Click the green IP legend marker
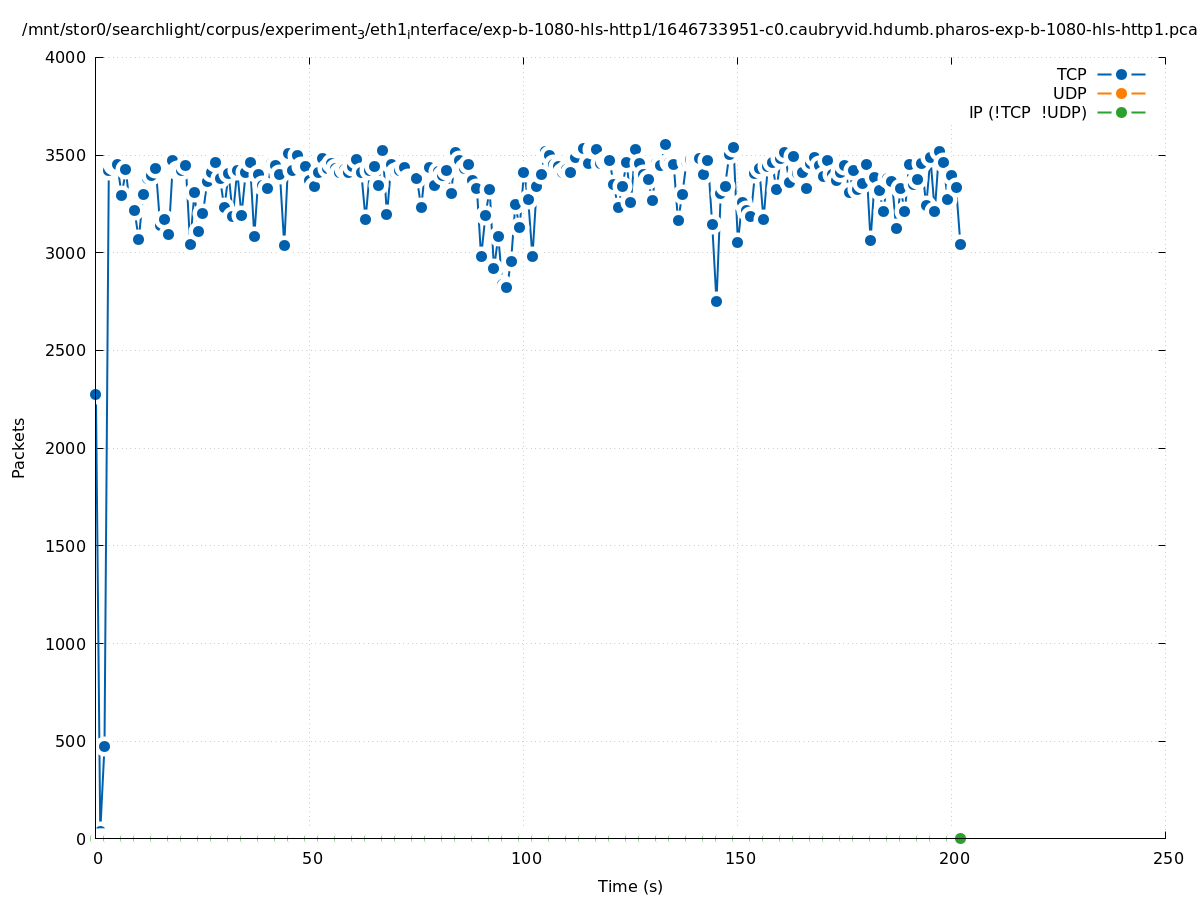 pyautogui.click(x=1121, y=112)
